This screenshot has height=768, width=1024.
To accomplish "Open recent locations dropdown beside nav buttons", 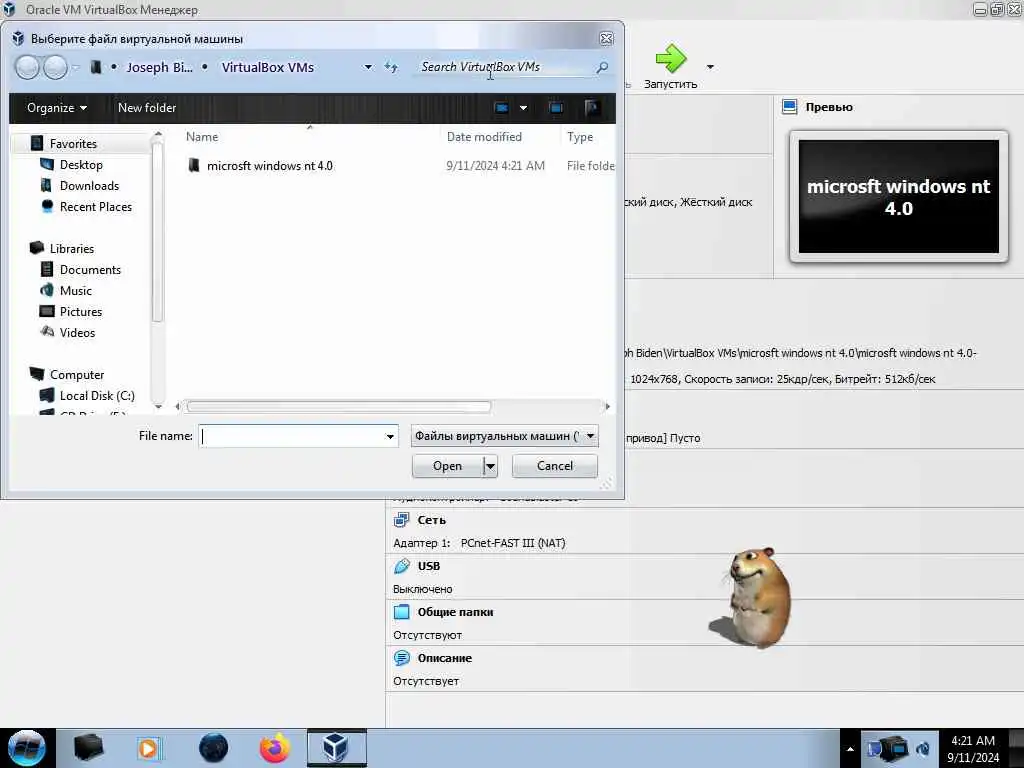I will tap(76, 67).
